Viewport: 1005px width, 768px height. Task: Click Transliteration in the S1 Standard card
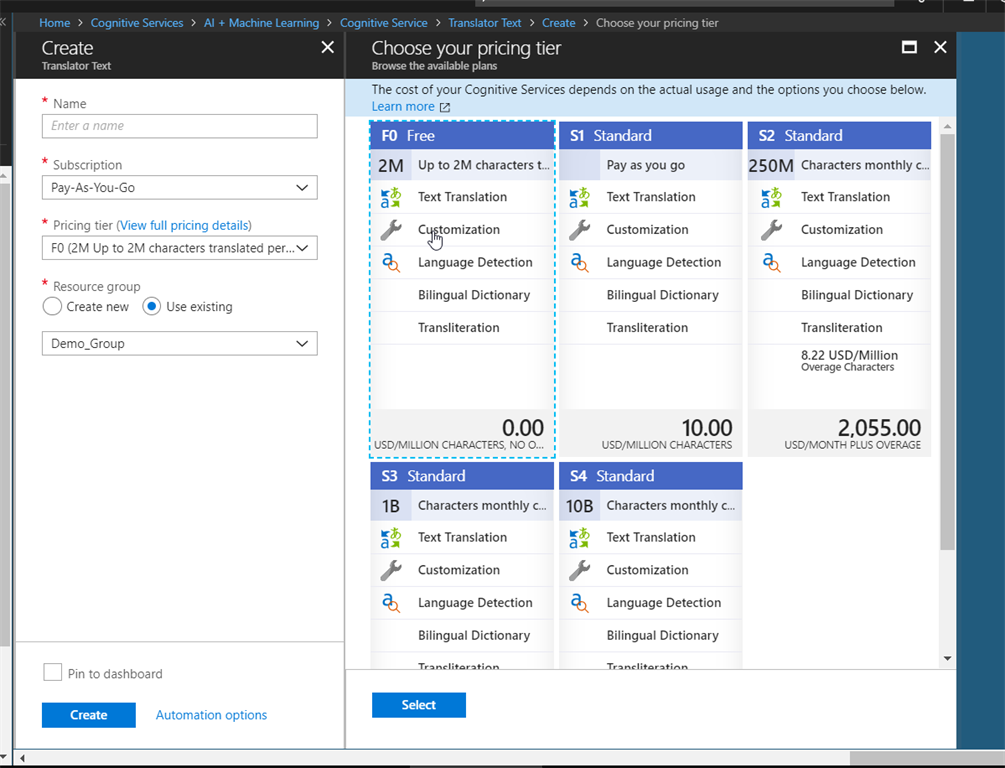click(647, 328)
